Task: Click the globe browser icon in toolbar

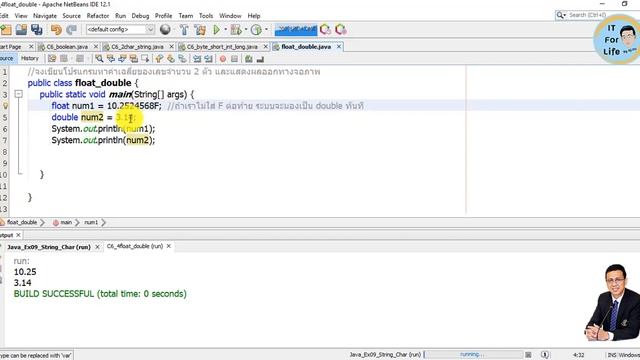Action: 165,29
